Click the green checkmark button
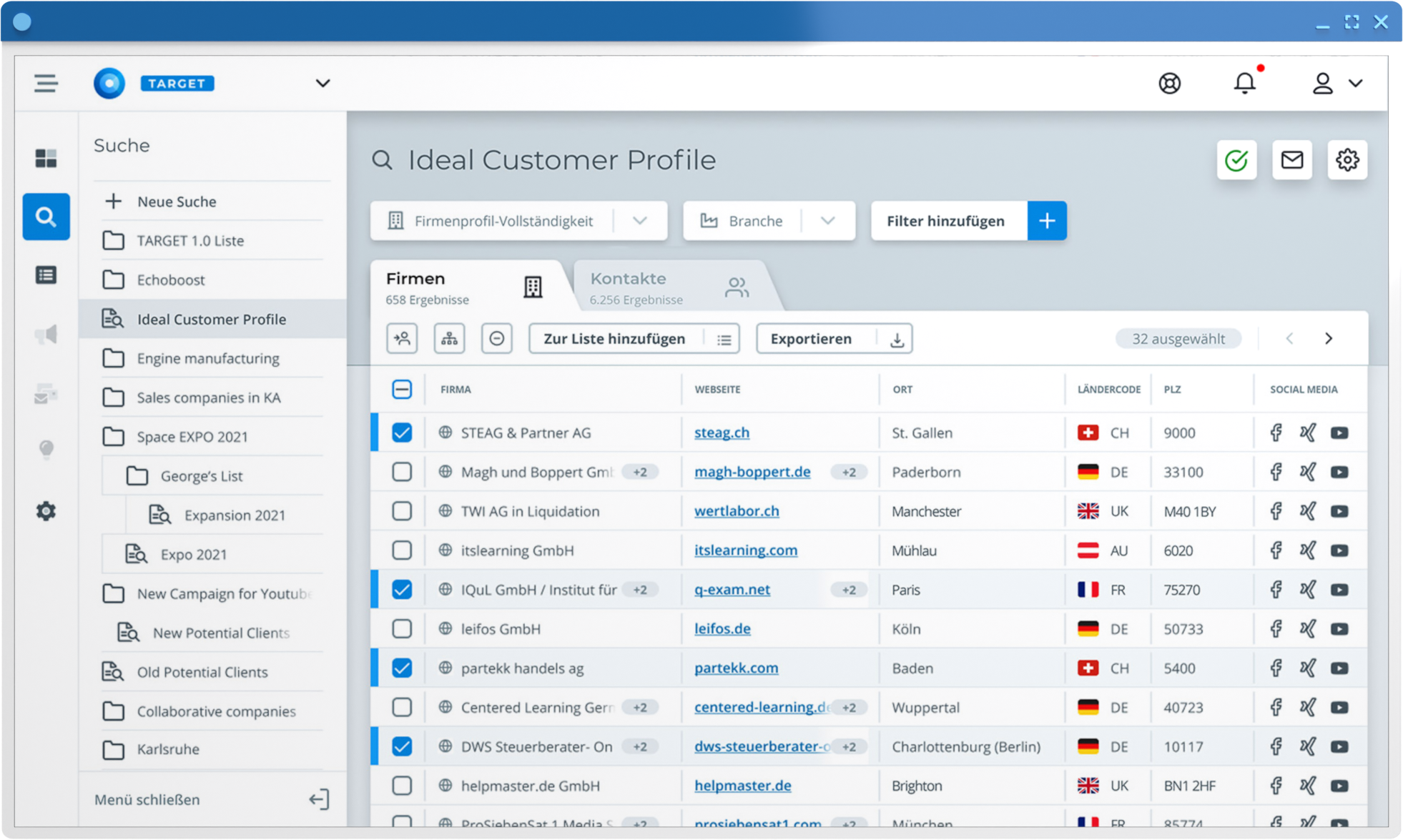Image resolution: width=1403 pixels, height=840 pixels. (x=1236, y=160)
